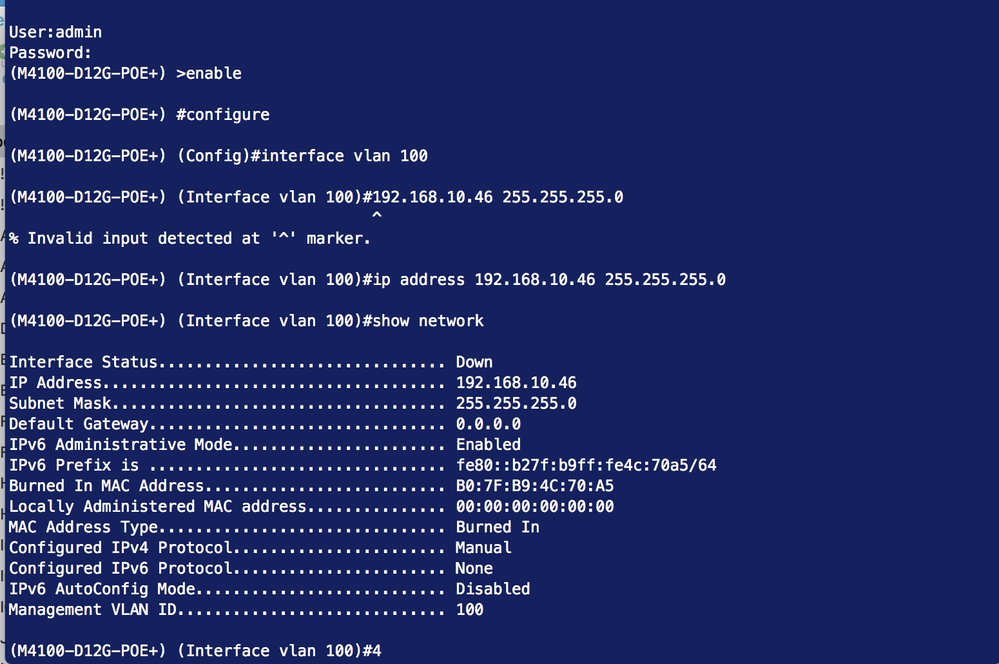The height and width of the screenshot is (664, 999).
Task: Click the Management VLAN ID value 100
Action: [469, 609]
